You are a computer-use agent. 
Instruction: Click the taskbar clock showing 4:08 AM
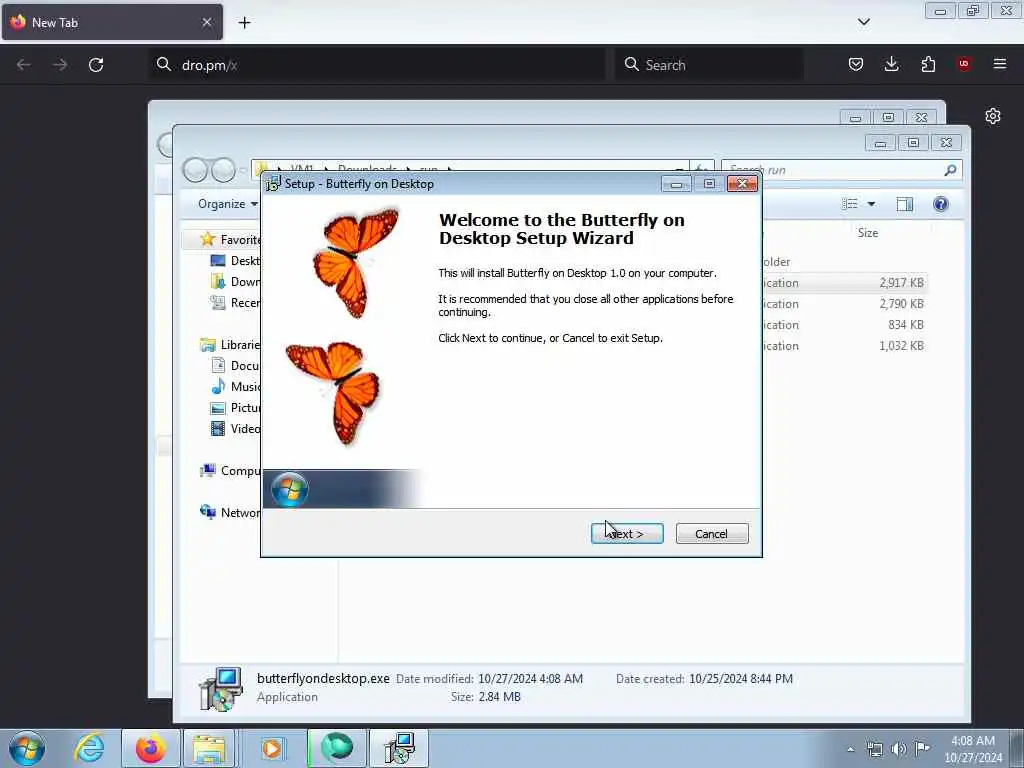tap(973, 748)
